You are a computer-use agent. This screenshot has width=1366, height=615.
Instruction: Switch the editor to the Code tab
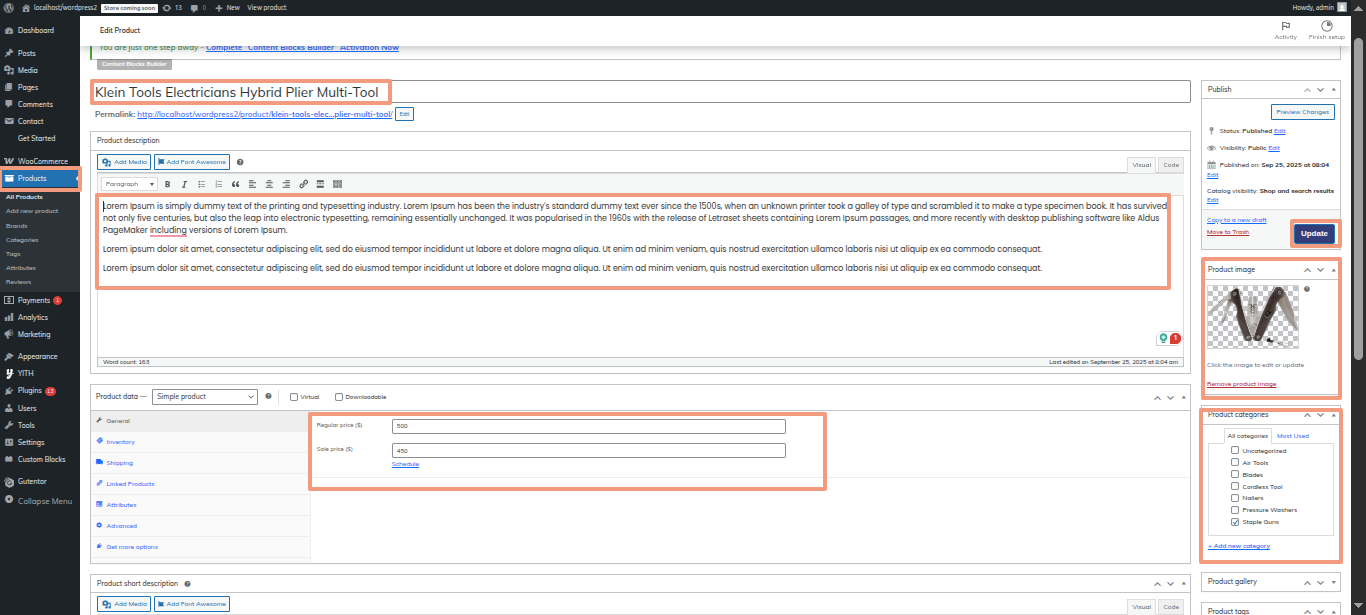1171,165
